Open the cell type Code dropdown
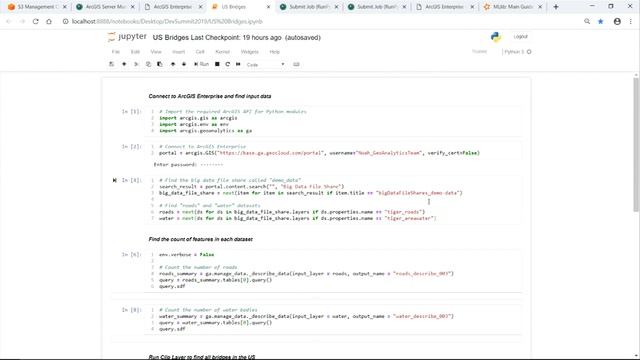640x360 pixels. coord(265,64)
